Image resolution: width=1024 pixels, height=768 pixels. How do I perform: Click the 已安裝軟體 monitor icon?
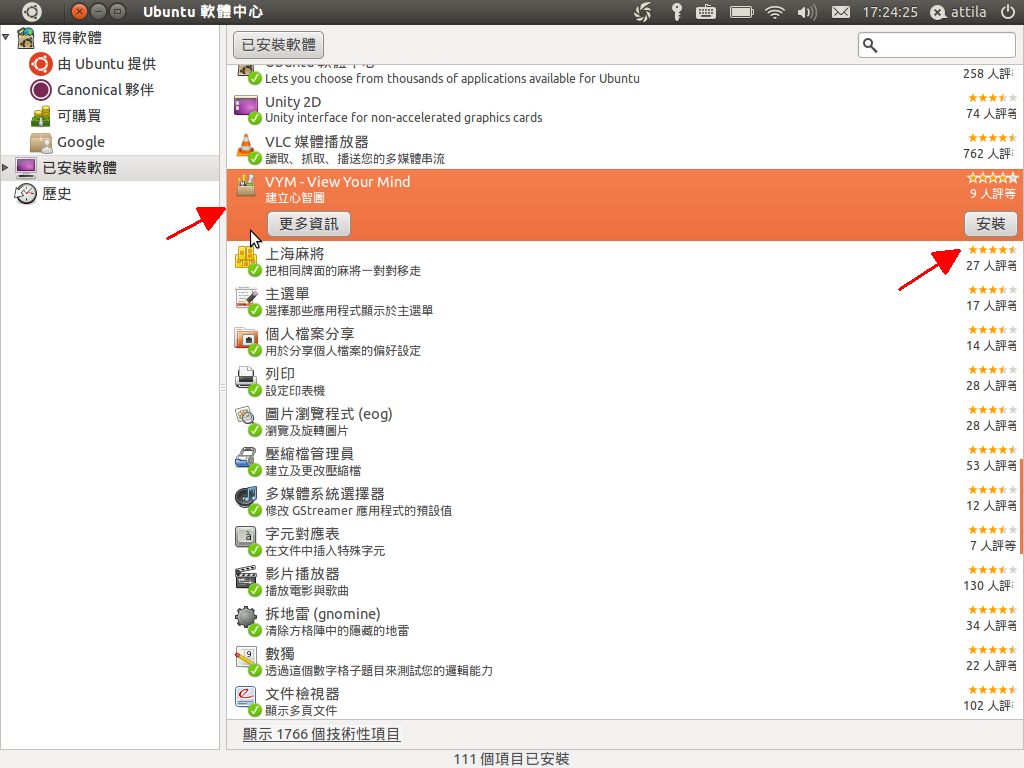coord(25,168)
